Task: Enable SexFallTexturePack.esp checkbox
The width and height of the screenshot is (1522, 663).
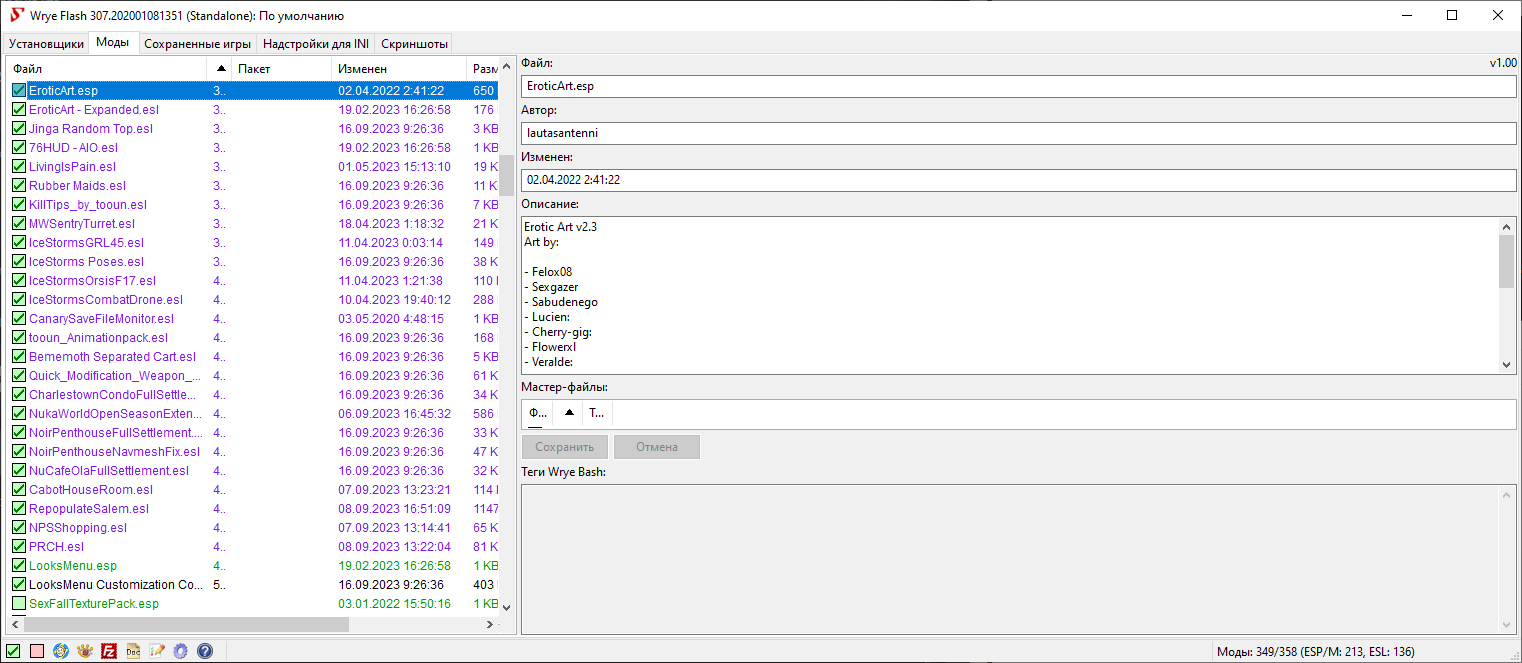Action: click(19, 604)
